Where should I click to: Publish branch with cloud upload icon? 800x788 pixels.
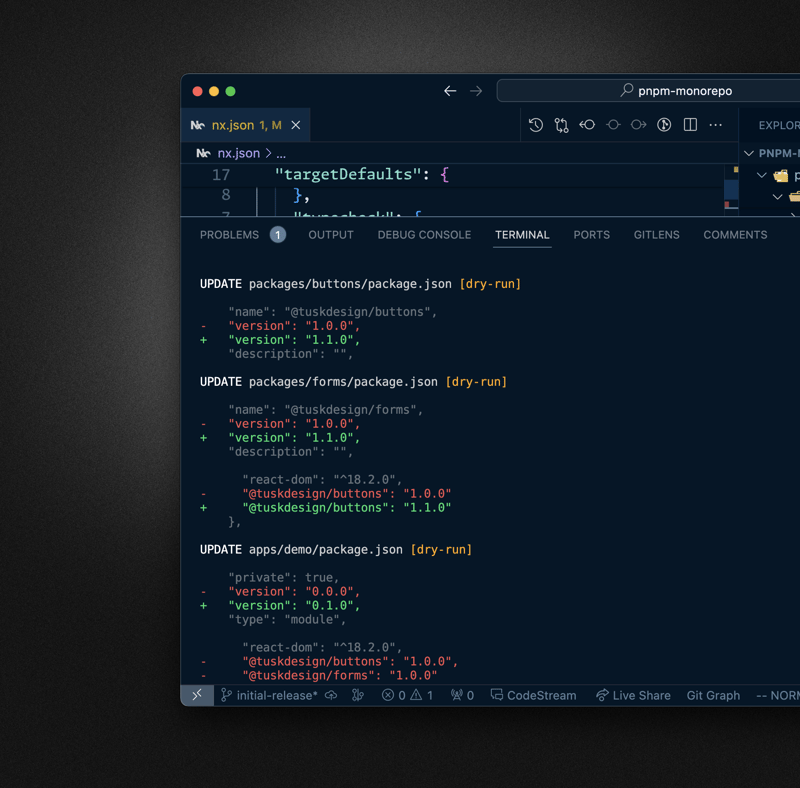(331, 695)
